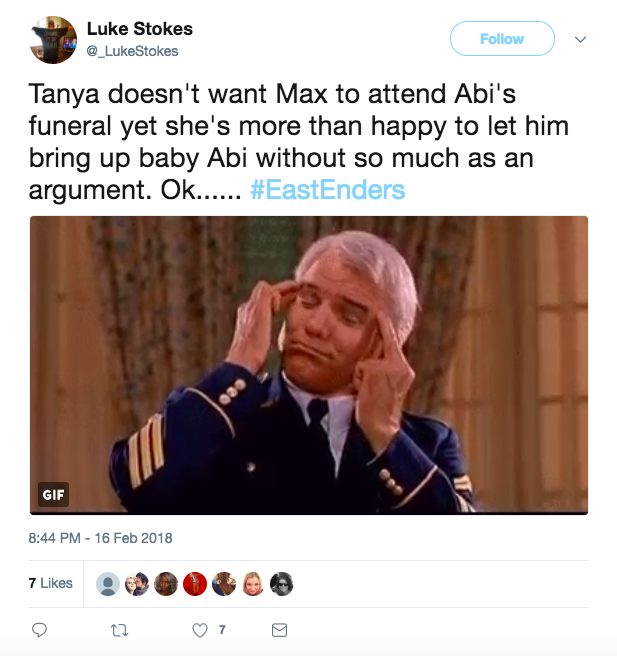Click the GIF badge label
The width and height of the screenshot is (617, 656).
(x=54, y=494)
